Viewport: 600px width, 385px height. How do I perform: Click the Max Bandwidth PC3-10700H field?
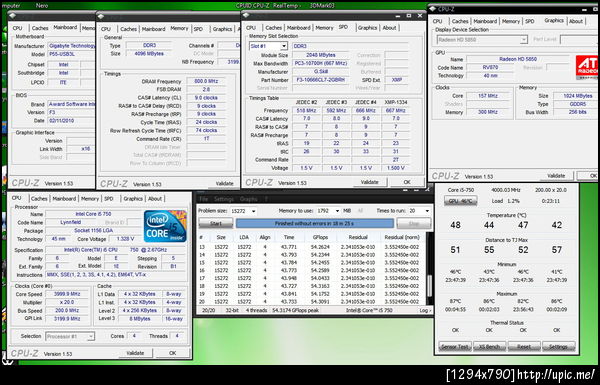tap(321, 63)
